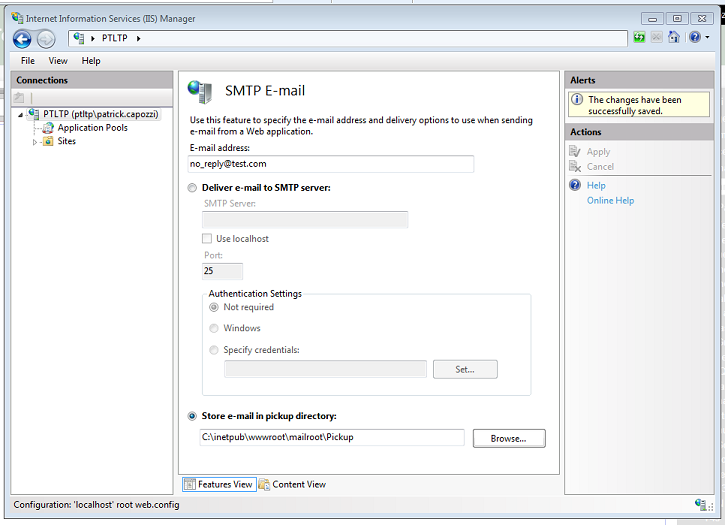Select Store e-mail in pickup directory option
The height and width of the screenshot is (525, 725).
(192, 416)
